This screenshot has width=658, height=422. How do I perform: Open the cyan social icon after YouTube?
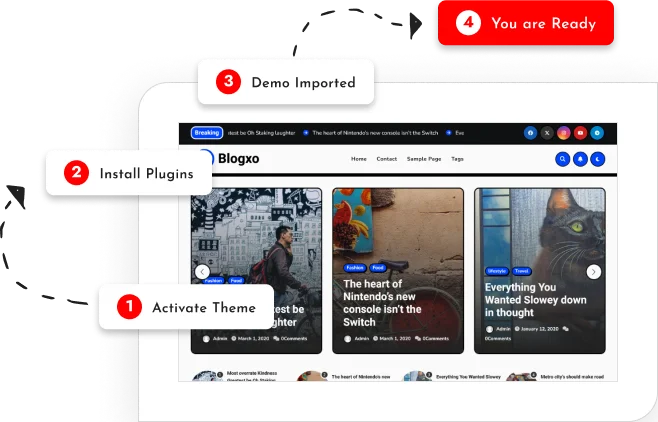click(597, 133)
